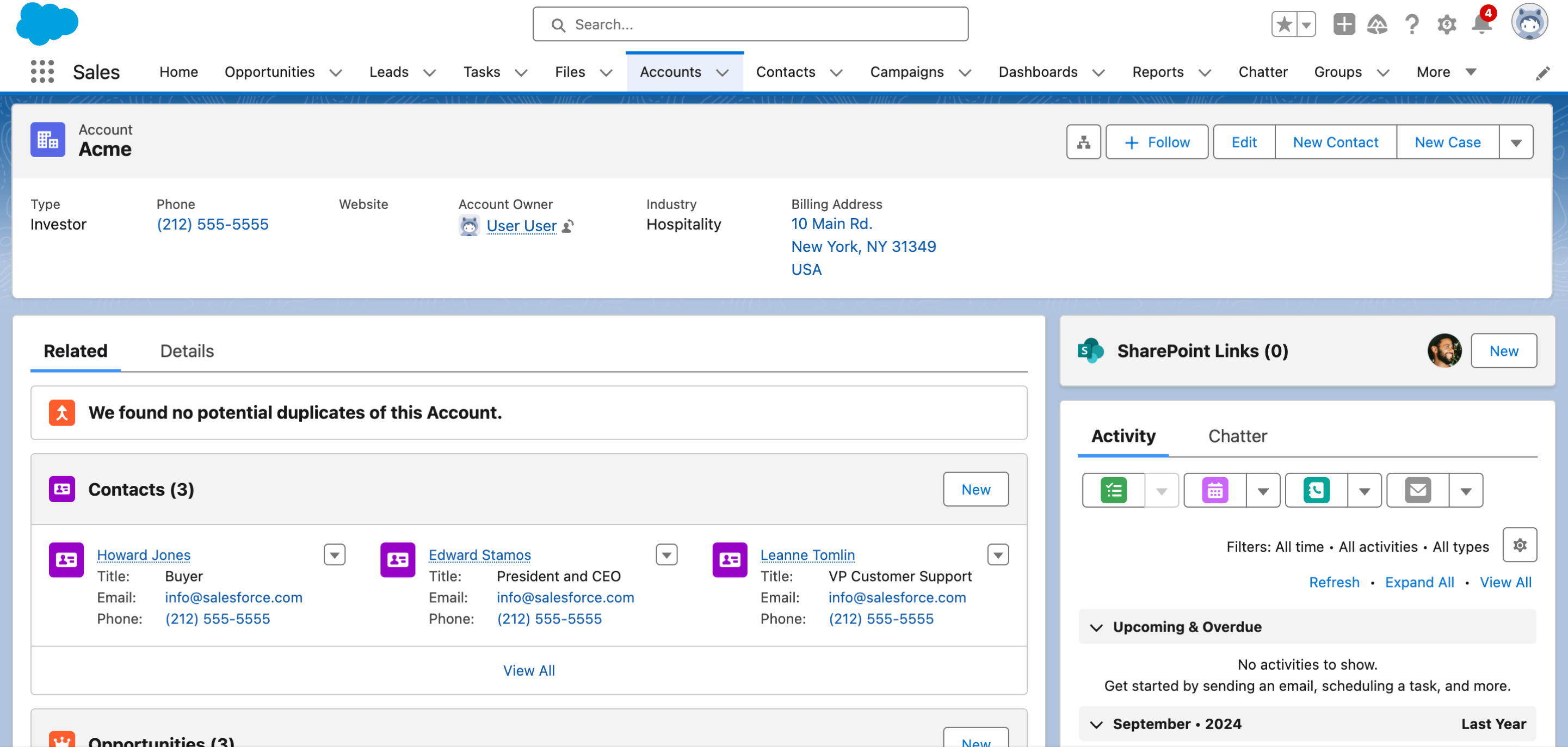Switch to the Chatter tab in Activity
The image size is (1568, 747).
pyautogui.click(x=1237, y=436)
